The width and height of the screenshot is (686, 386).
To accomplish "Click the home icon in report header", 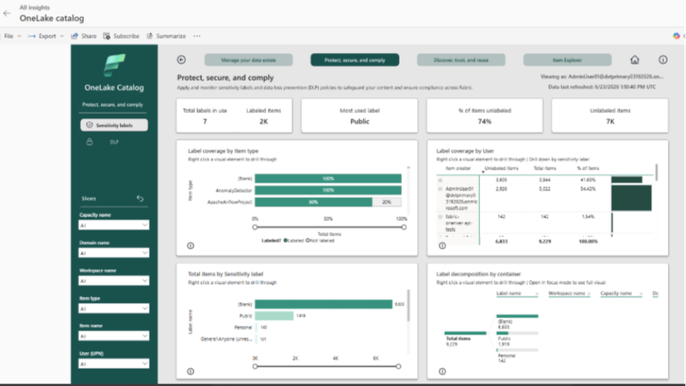I will click(634, 60).
